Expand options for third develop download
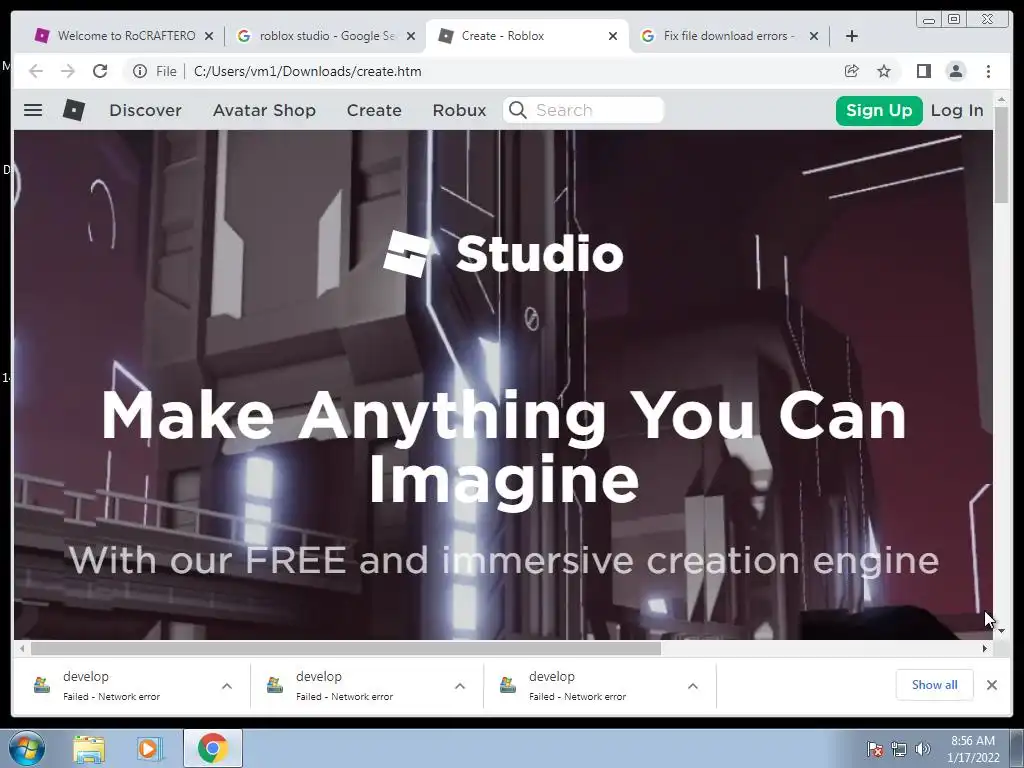The width and height of the screenshot is (1024, 768). (x=693, y=686)
